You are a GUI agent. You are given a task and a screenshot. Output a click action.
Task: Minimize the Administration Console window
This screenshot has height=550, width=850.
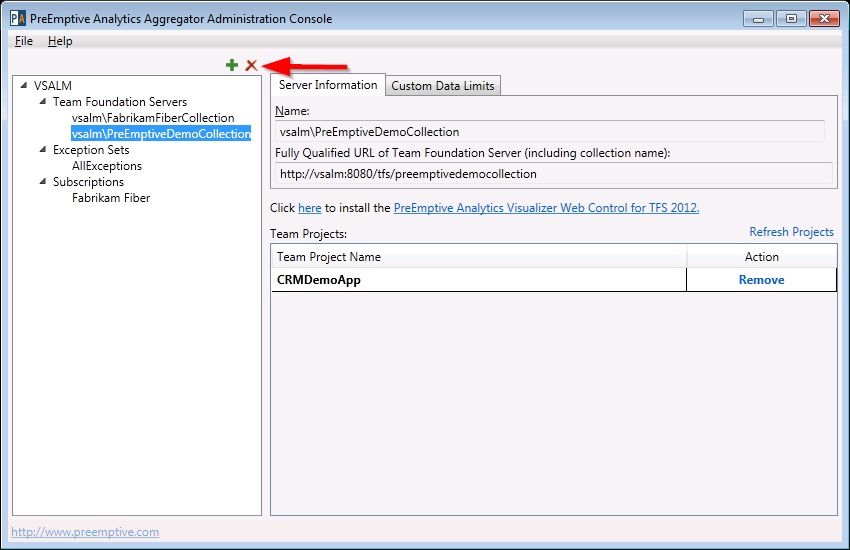tap(758, 19)
